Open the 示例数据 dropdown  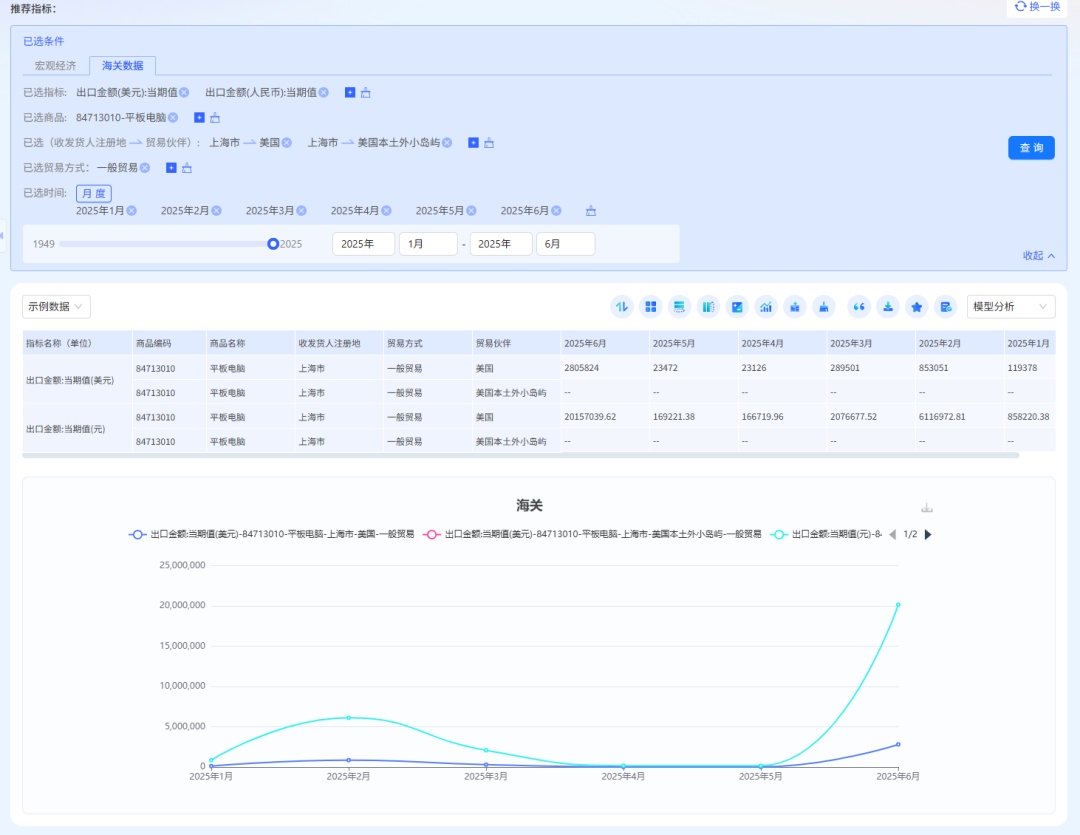click(56, 307)
